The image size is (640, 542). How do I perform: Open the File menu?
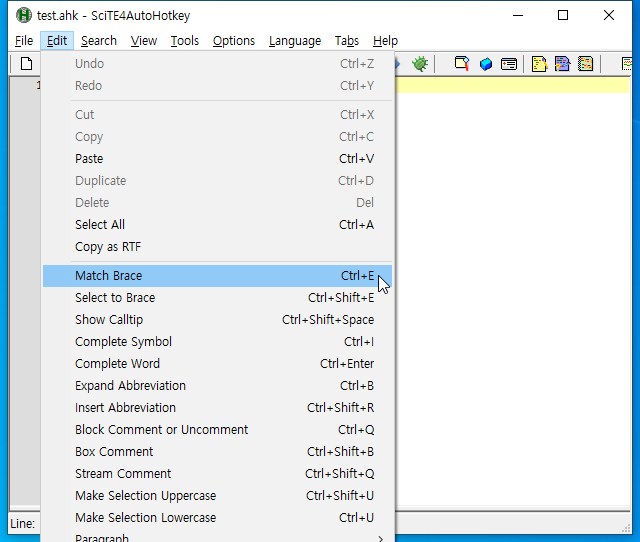point(24,41)
